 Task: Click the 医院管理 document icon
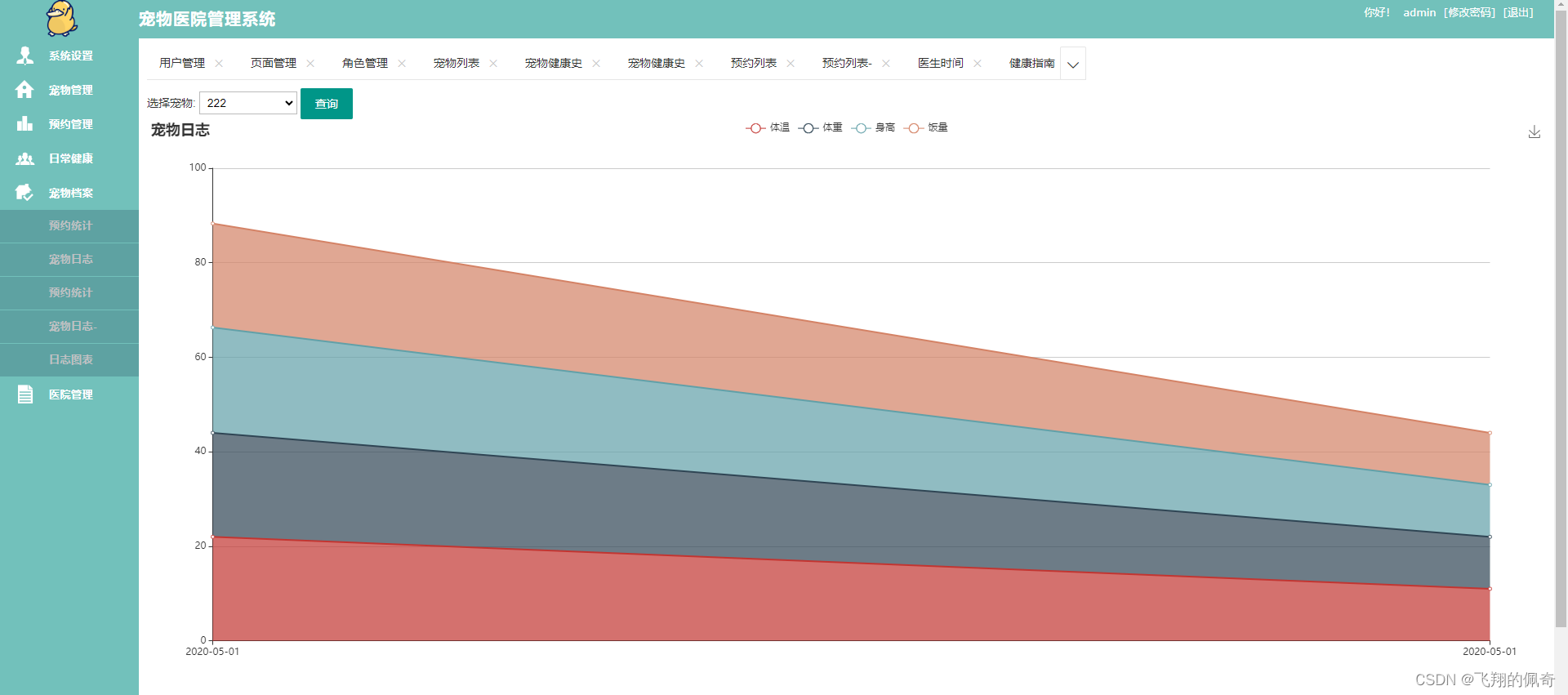[25, 394]
